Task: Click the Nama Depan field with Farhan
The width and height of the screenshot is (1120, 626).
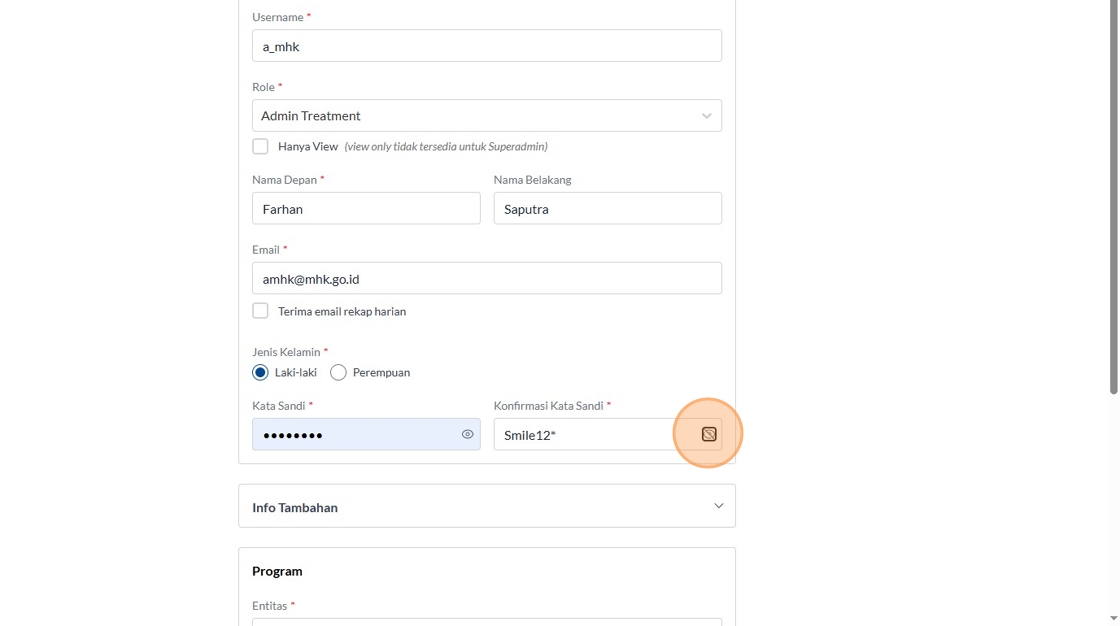Action: [366, 209]
